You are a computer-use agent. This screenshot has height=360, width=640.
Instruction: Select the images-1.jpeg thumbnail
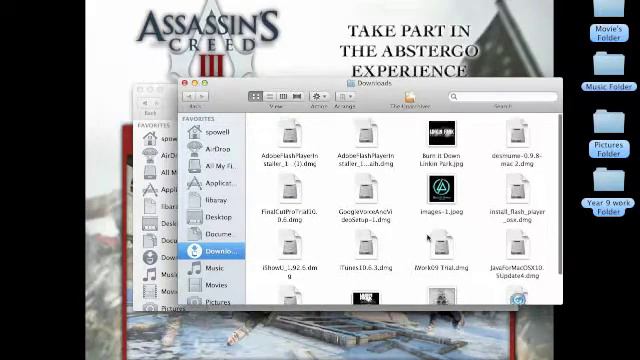[x=441, y=189]
